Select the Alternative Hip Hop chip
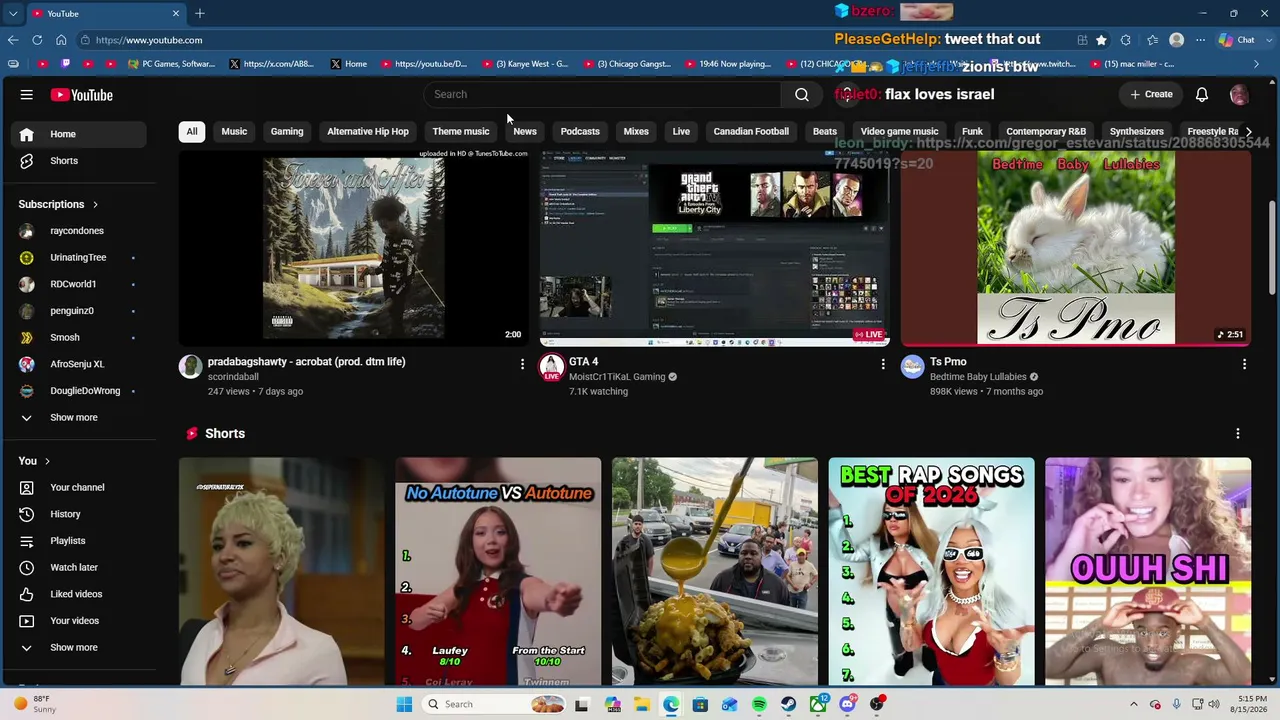 pyautogui.click(x=368, y=131)
